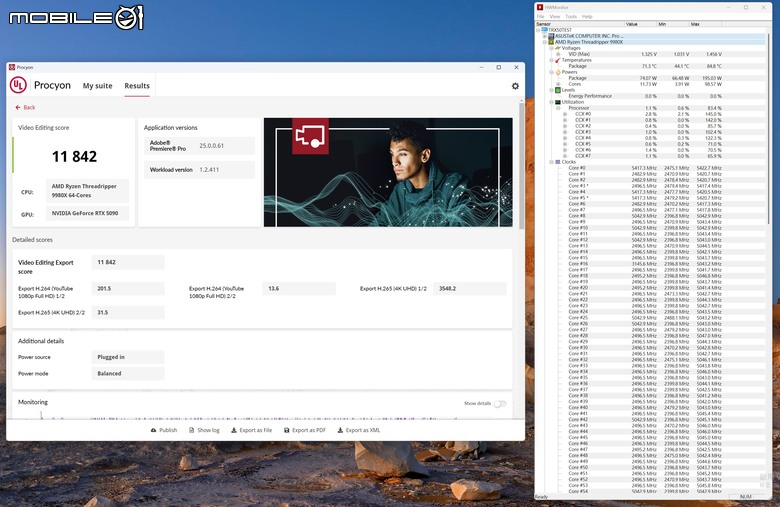Click Export as PDF button label

pyautogui.click(x=309, y=430)
